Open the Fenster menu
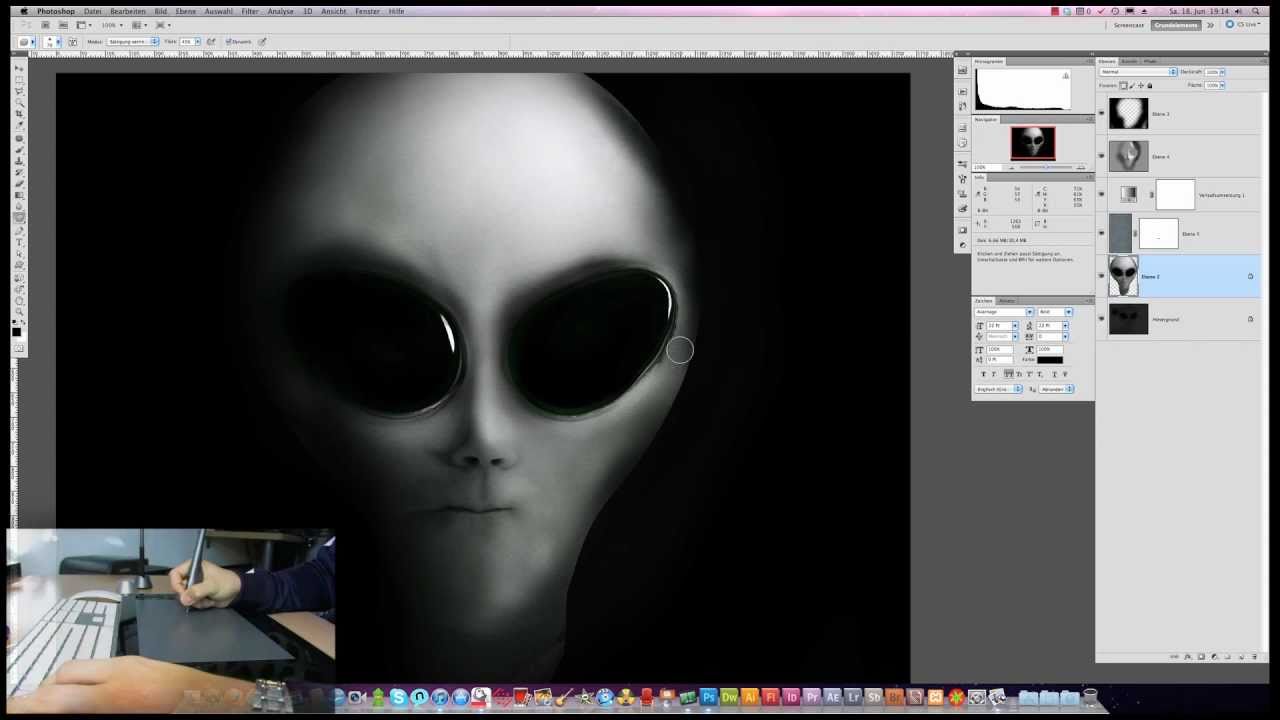1280x720 pixels. [367, 11]
